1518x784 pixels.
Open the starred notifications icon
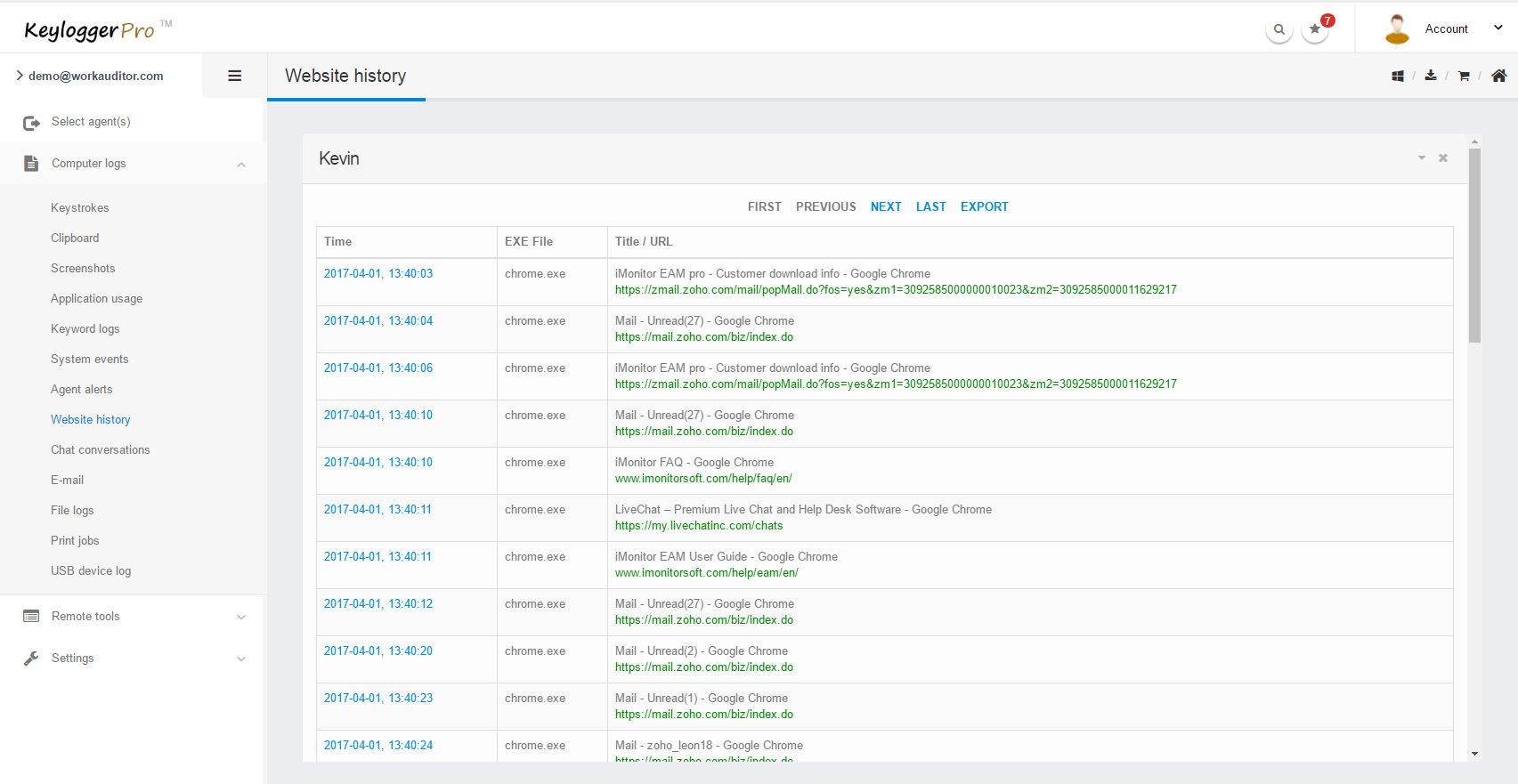point(1315,29)
